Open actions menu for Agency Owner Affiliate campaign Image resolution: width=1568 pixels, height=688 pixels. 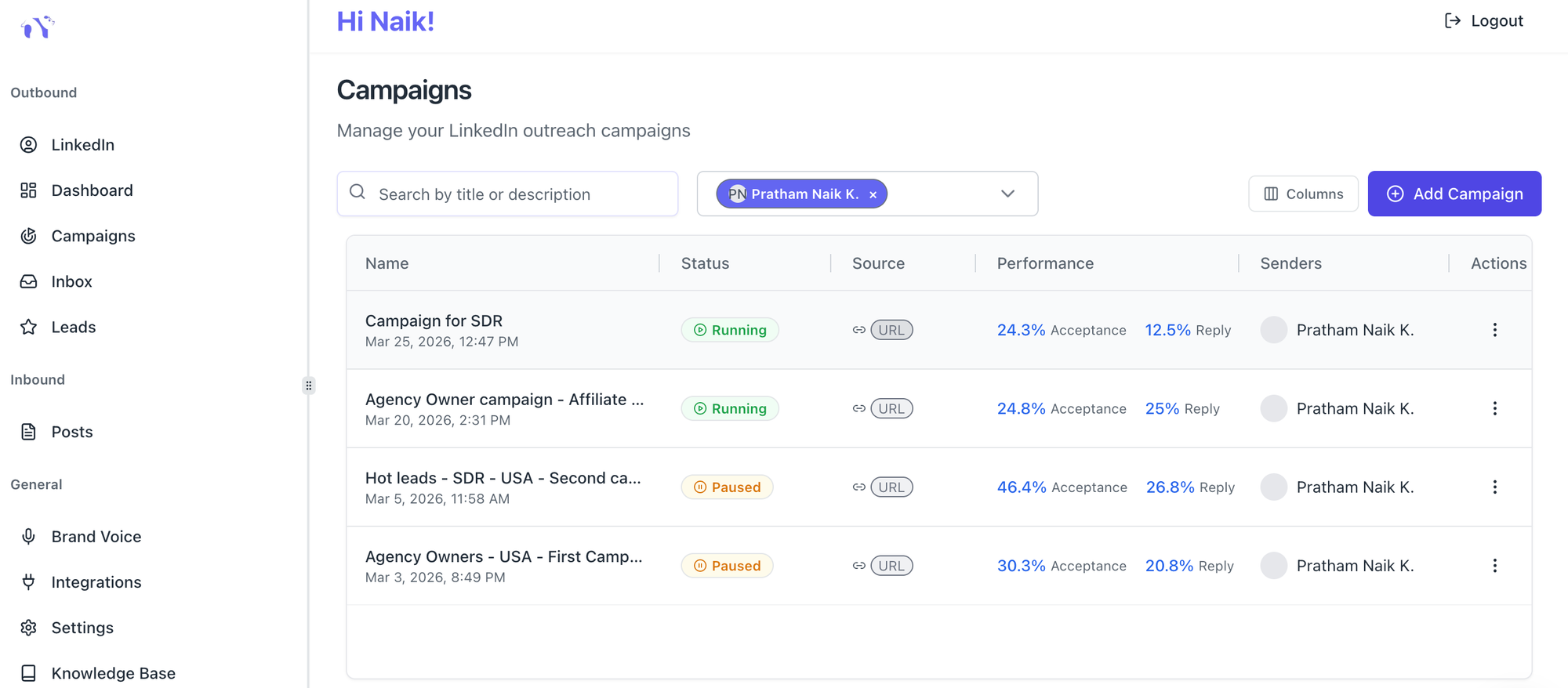tap(1494, 408)
